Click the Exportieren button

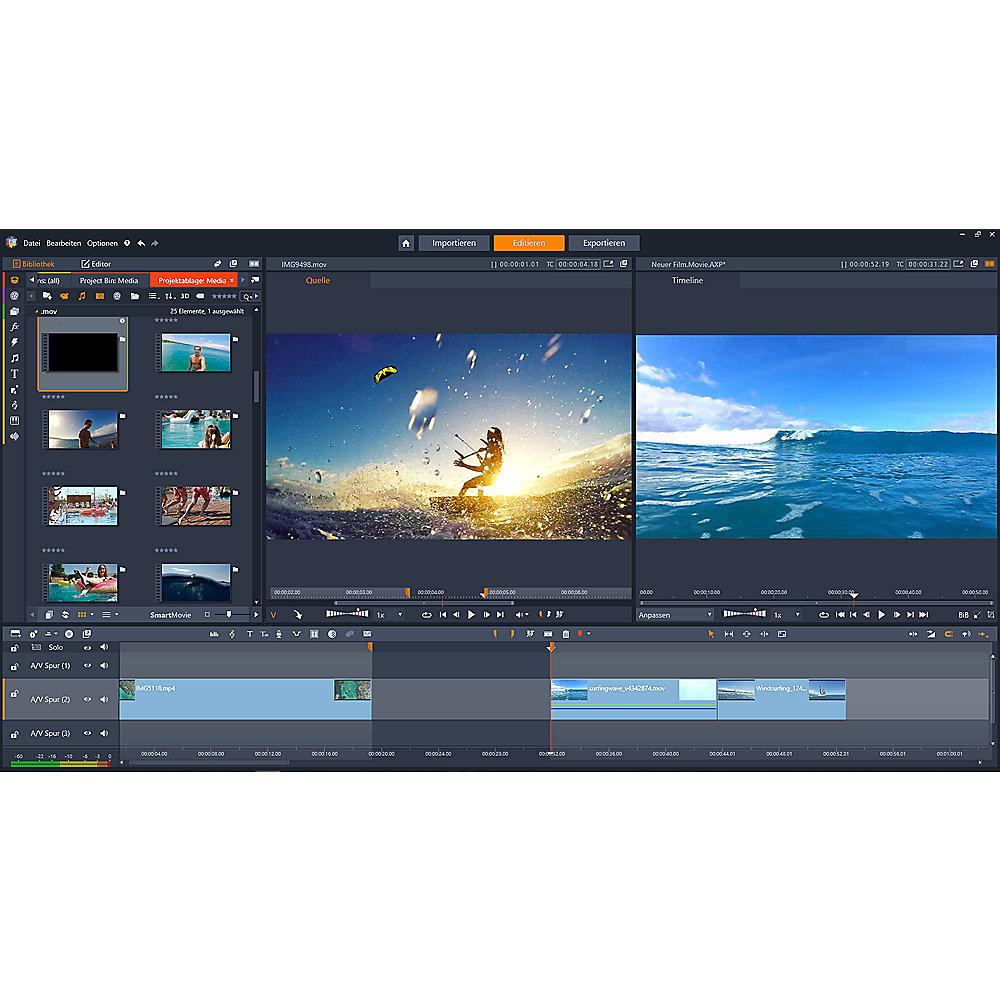[604, 243]
